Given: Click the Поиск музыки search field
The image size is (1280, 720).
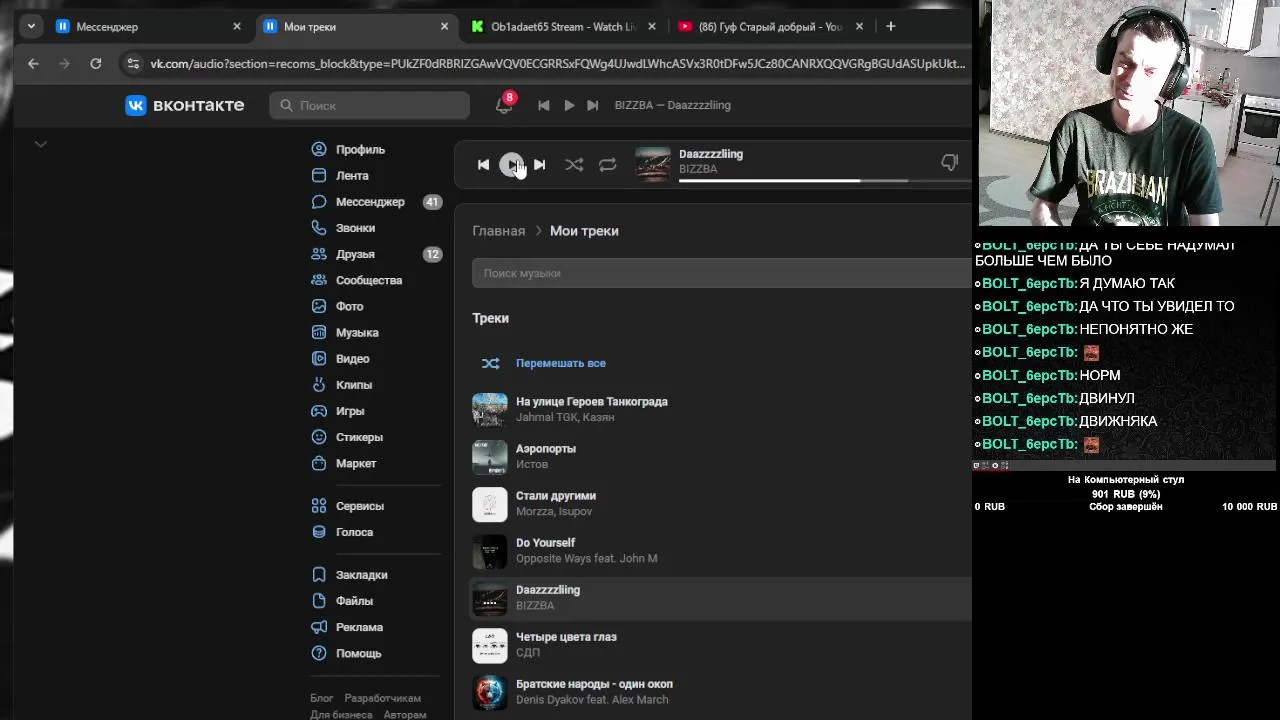Looking at the screenshot, I should pos(722,273).
